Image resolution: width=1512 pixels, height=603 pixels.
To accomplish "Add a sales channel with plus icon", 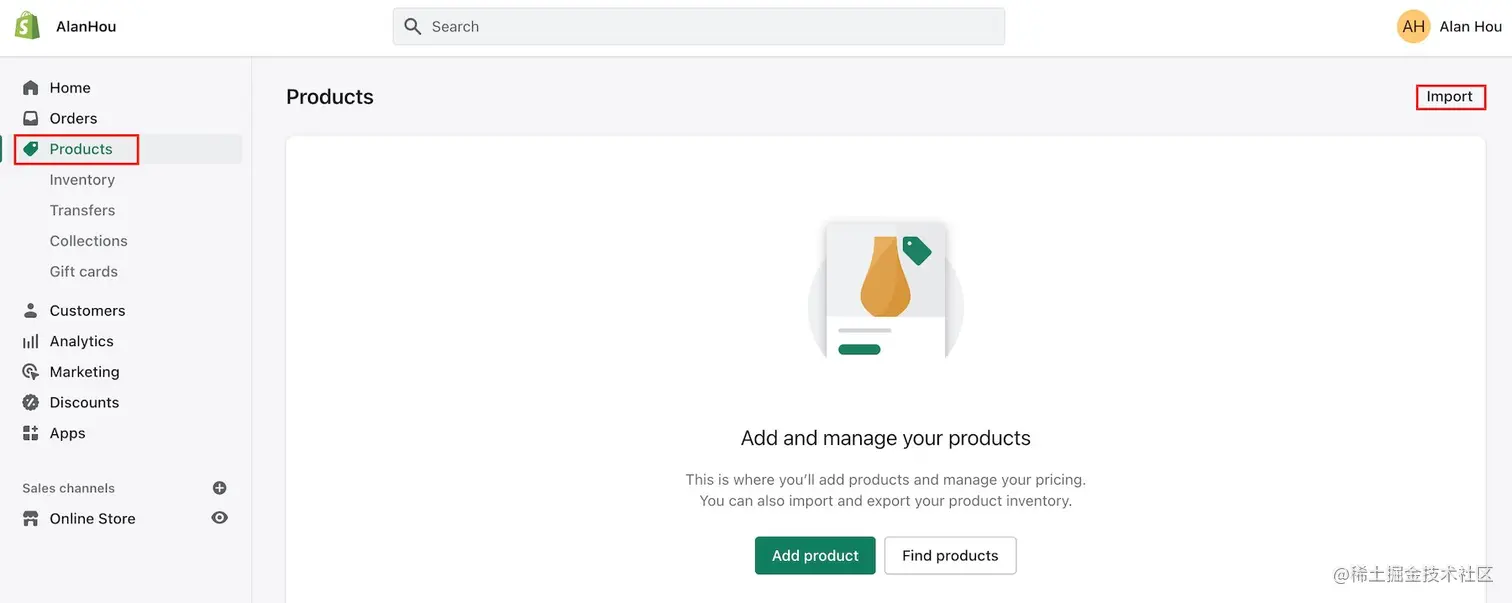I will 220,488.
